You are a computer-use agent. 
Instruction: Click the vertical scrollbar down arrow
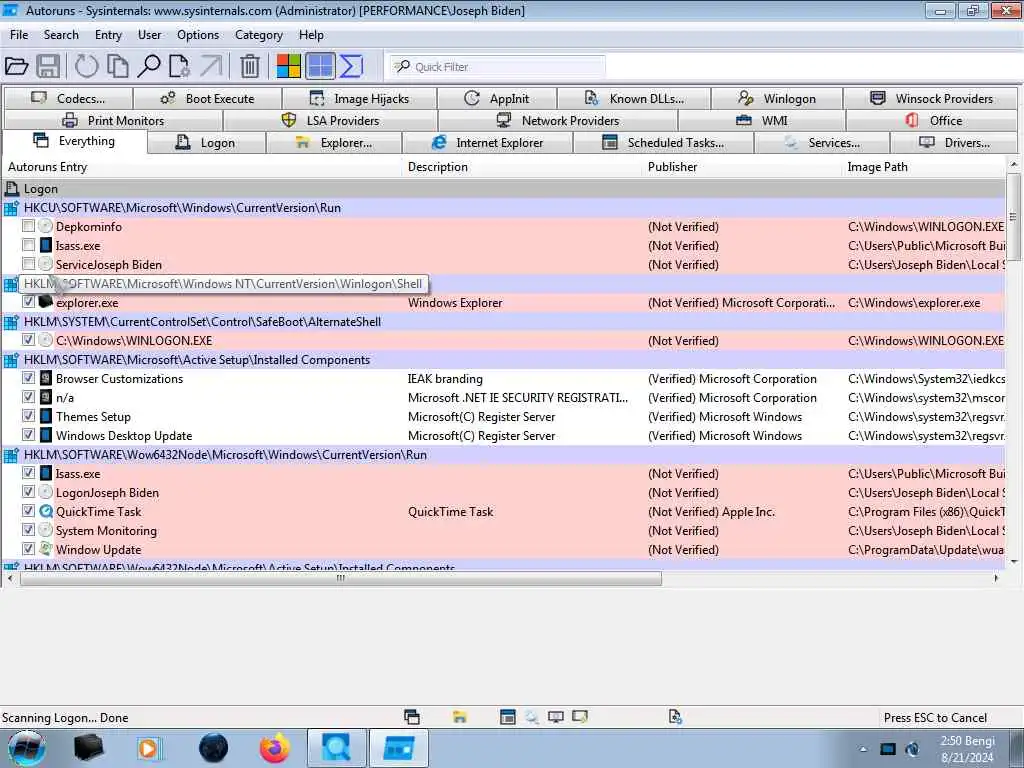coord(1013,561)
